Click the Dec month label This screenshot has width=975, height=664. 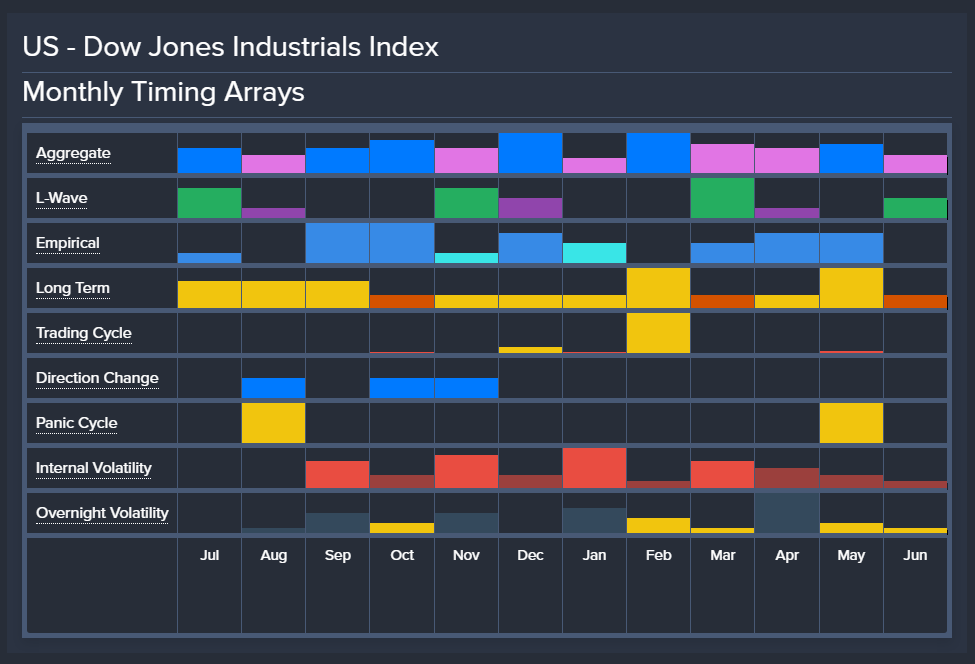click(x=530, y=555)
